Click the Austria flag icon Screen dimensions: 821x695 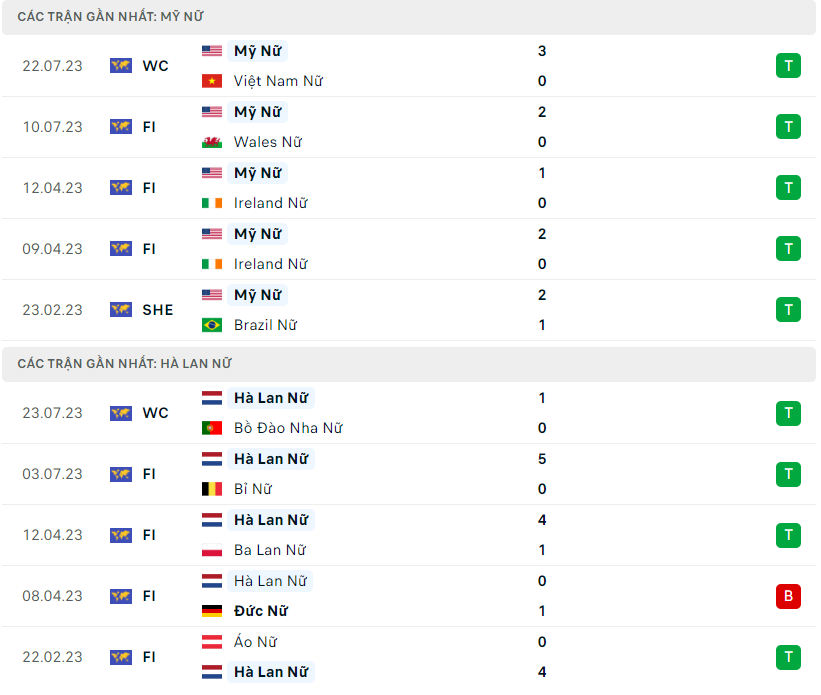coord(211,642)
